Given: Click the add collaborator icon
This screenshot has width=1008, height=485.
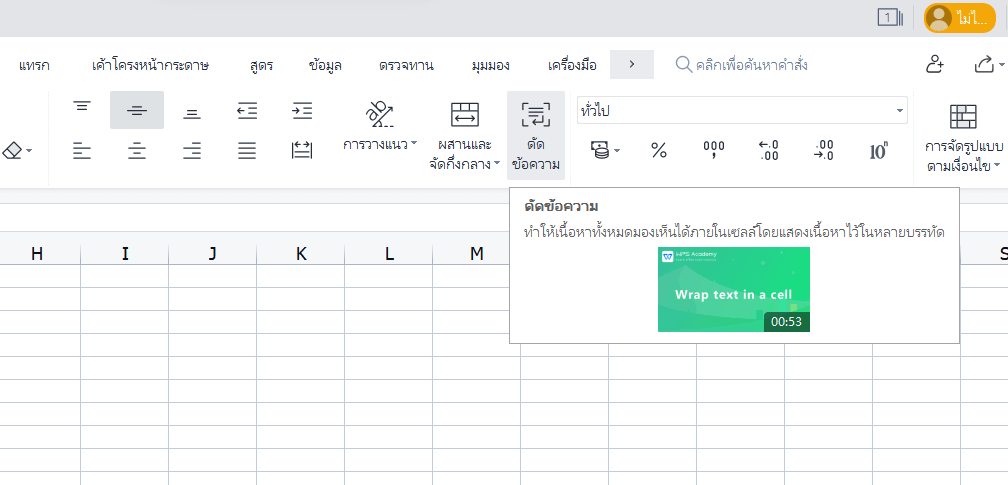Looking at the screenshot, I should point(934,64).
